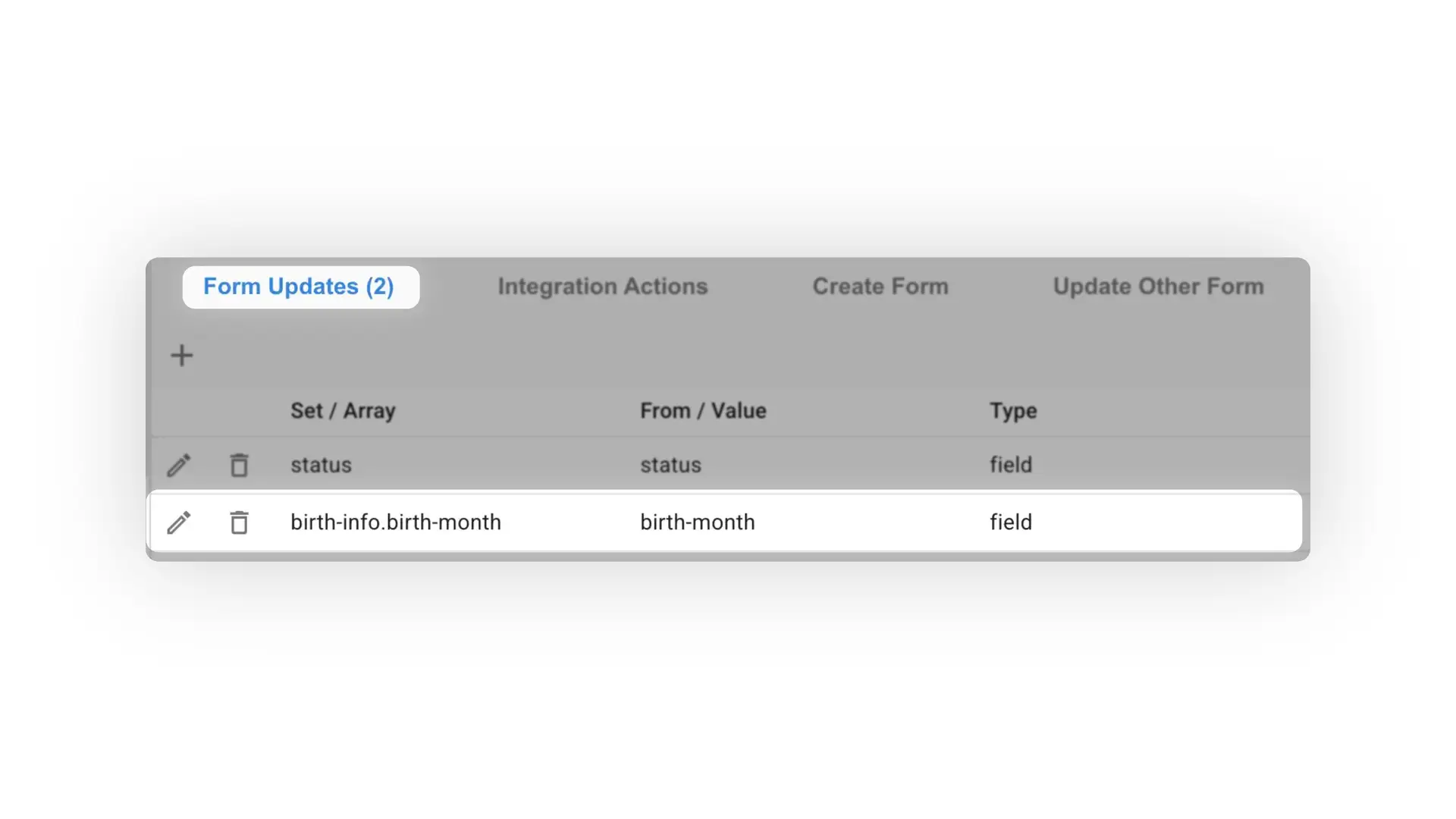Screen dimensions: 1456x819
Task: Click the birth-month value text
Action: click(697, 522)
